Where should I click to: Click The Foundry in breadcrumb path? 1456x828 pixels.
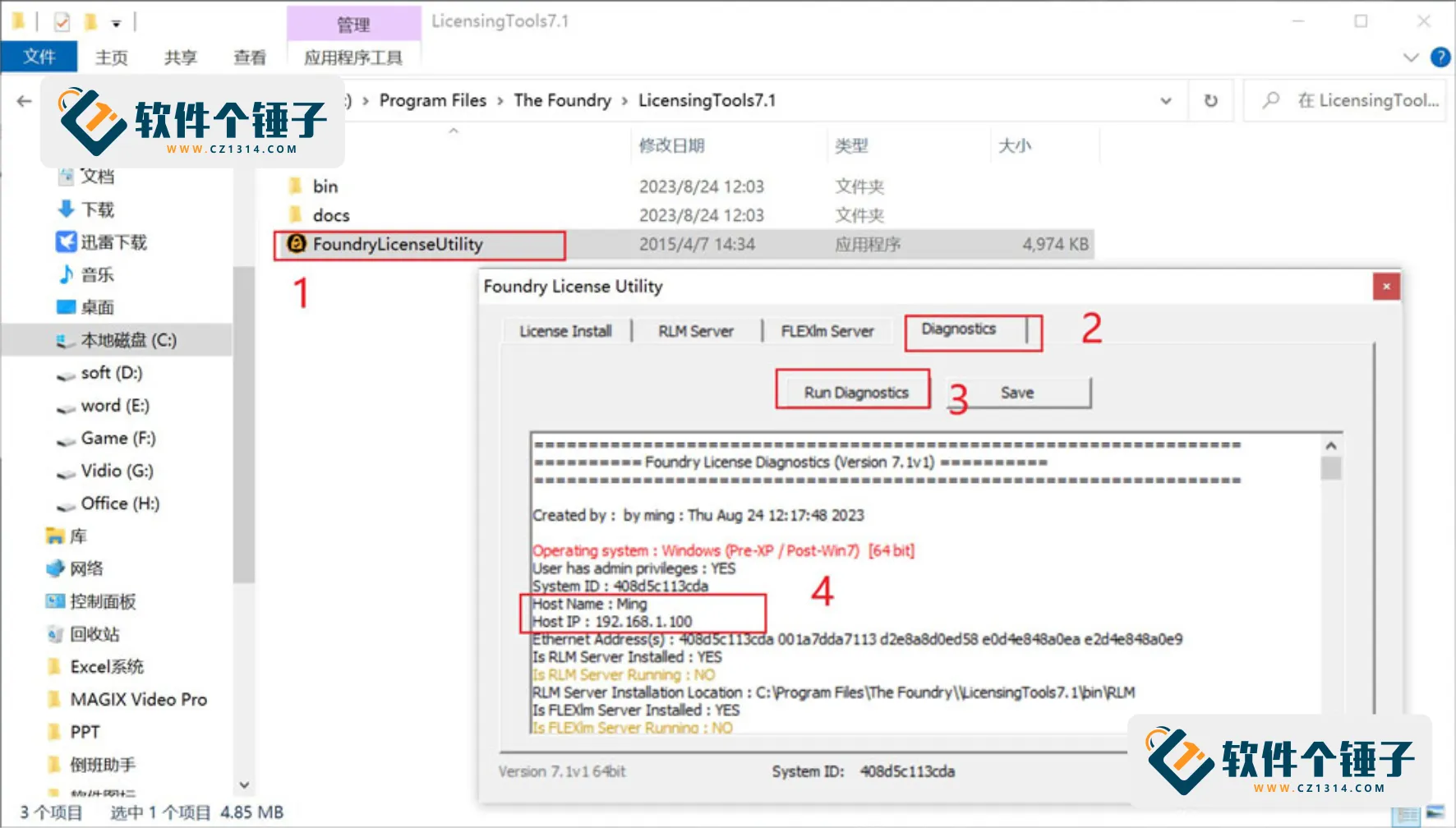(x=562, y=100)
